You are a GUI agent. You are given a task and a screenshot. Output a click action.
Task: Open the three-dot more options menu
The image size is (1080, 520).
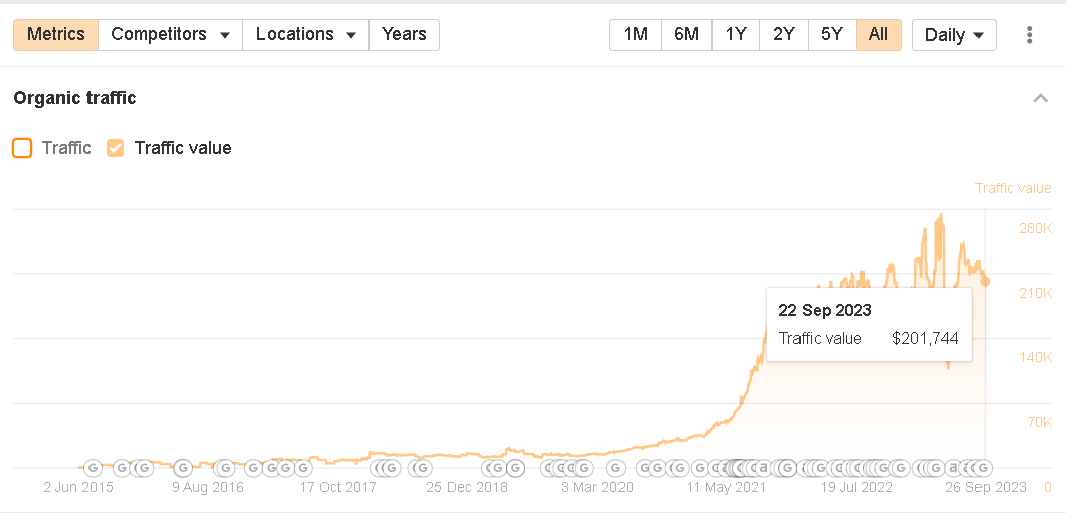(1029, 35)
